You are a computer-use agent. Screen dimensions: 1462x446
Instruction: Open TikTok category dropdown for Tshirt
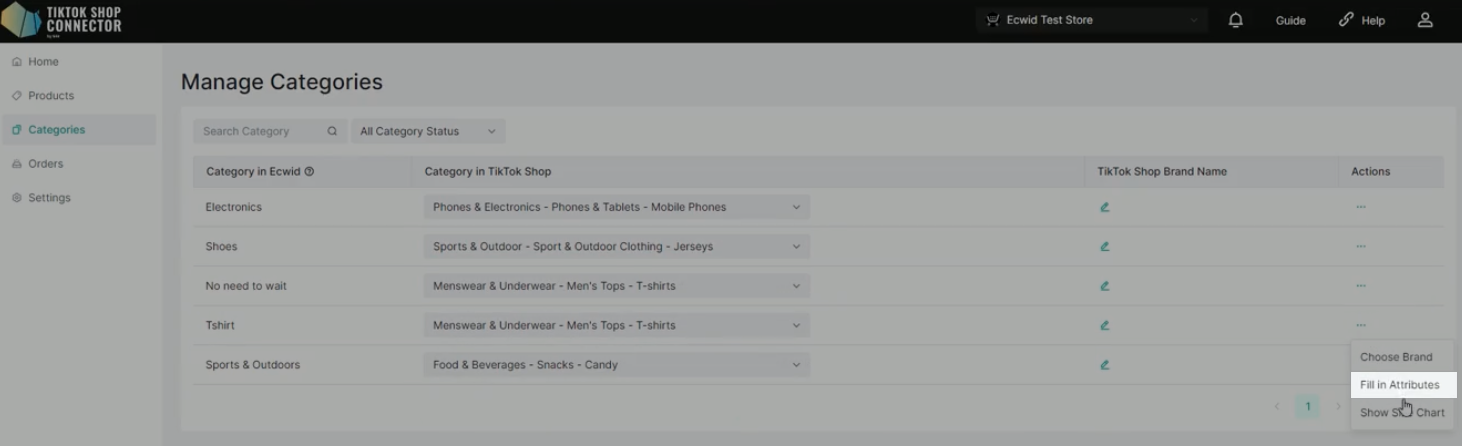(x=616, y=325)
